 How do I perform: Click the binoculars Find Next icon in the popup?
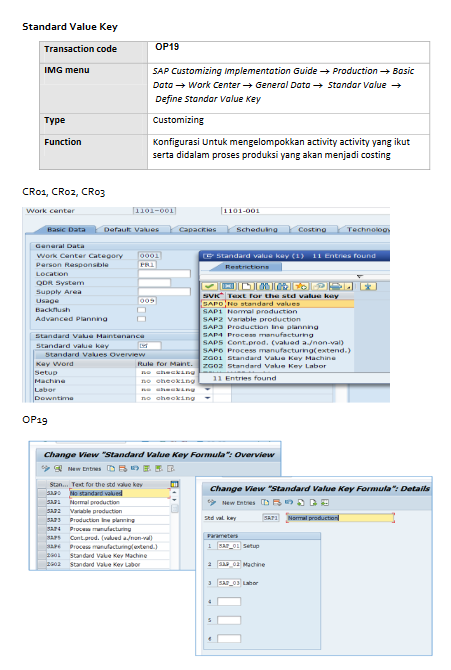[x=282, y=286]
